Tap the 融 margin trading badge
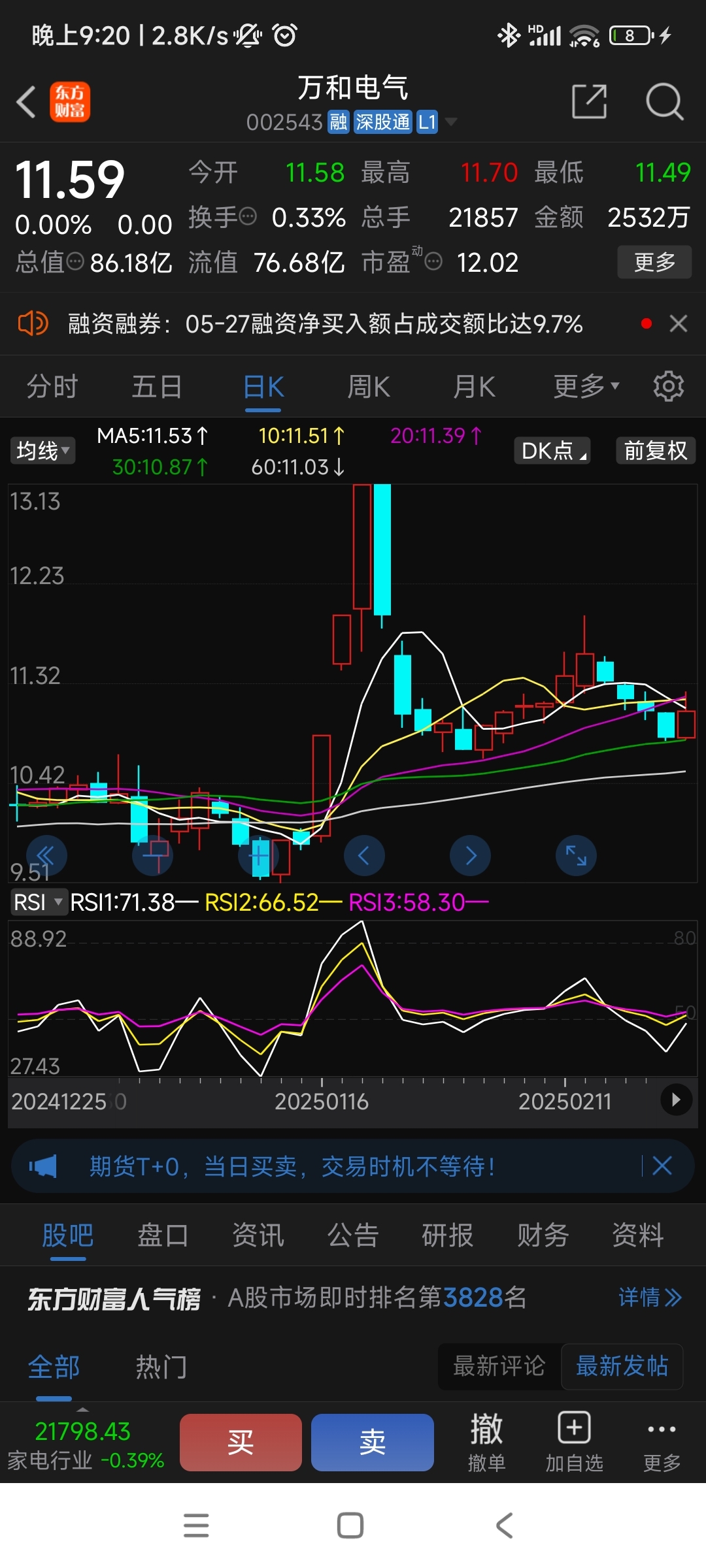This screenshot has width=706, height=1568. click(x=338, y=122)
